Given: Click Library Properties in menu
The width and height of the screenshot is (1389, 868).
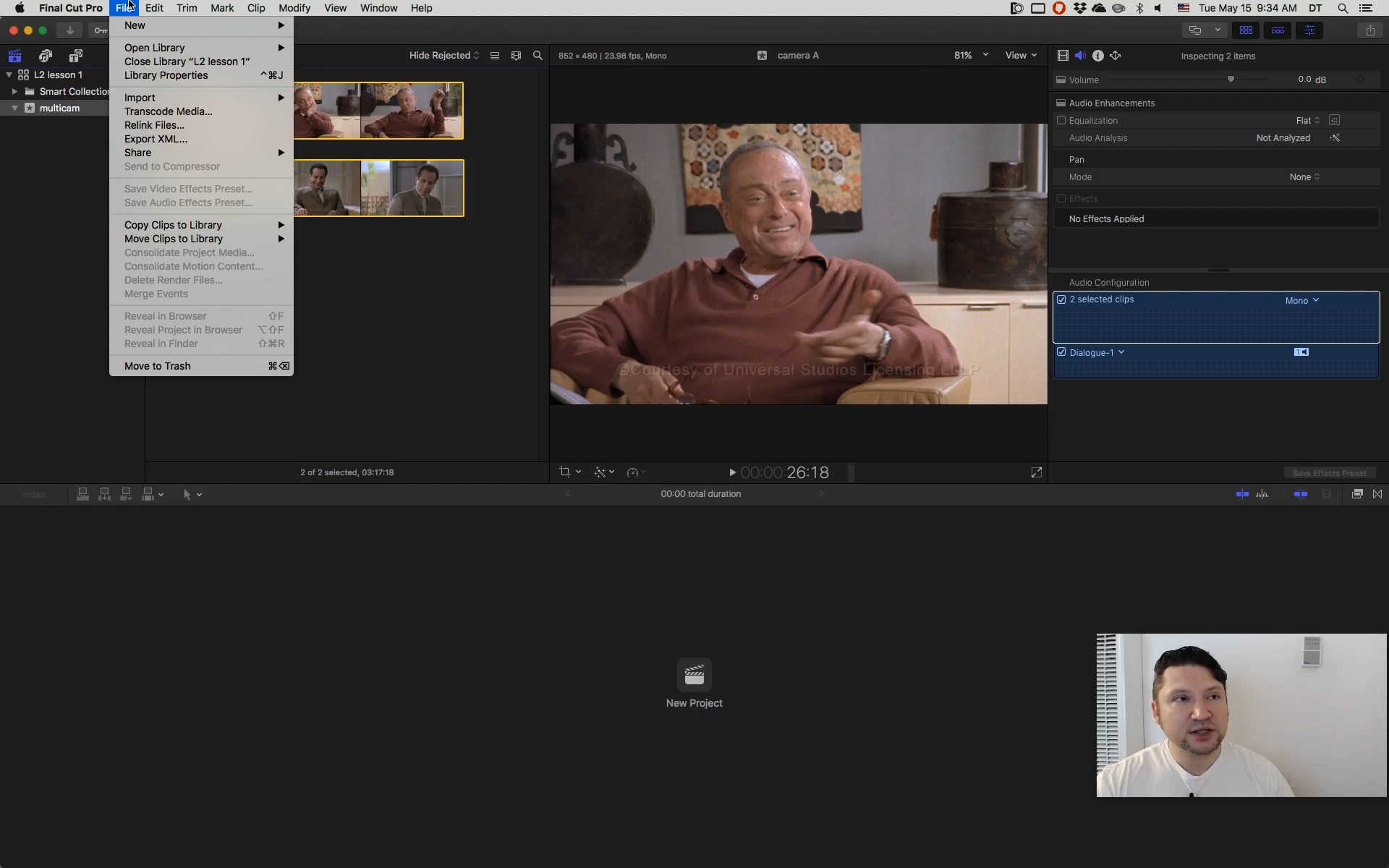Looking at the screenshot, I should 166,75.
